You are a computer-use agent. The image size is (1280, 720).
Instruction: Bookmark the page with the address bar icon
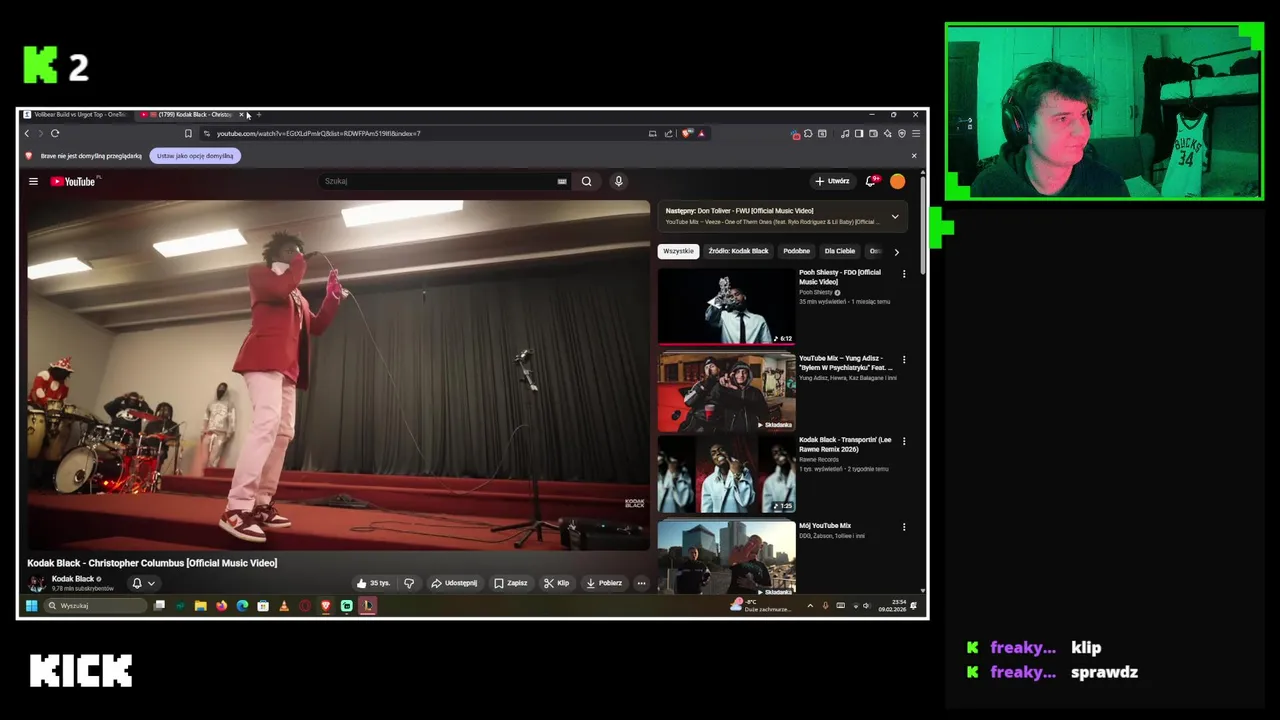click(188, 133)
